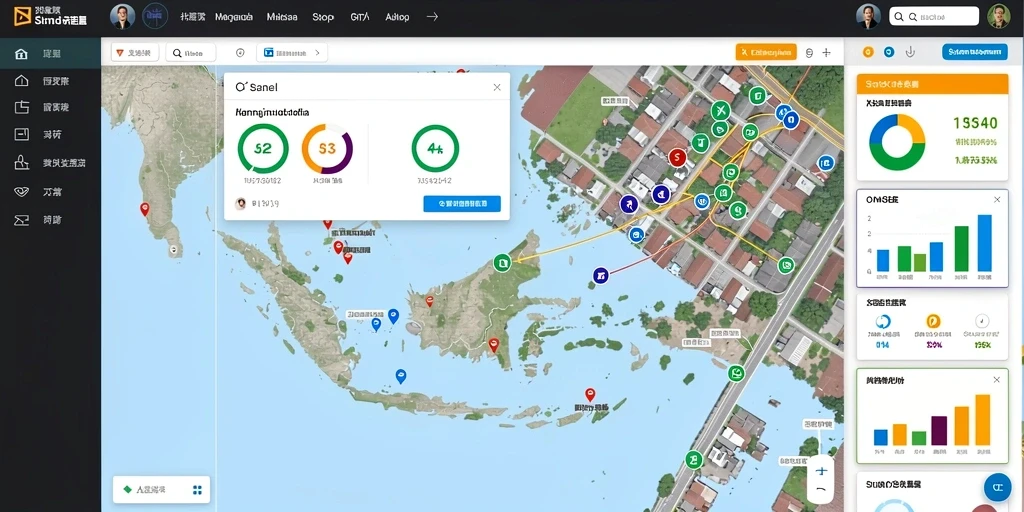Toggle the blue circle indicator in the right header

[x=889, y=52]
